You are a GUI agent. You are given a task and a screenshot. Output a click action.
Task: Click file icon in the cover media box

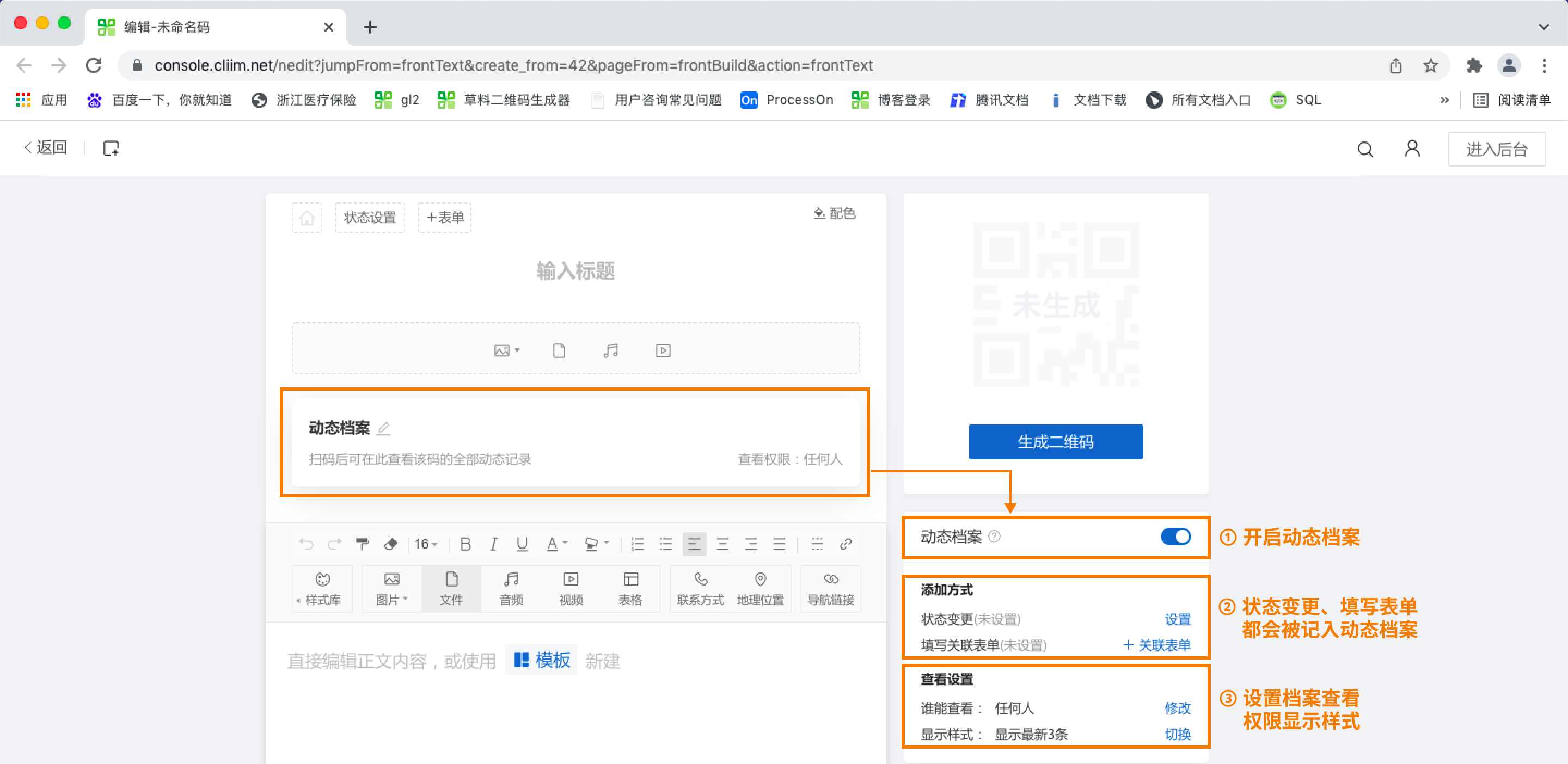(559, 350)
